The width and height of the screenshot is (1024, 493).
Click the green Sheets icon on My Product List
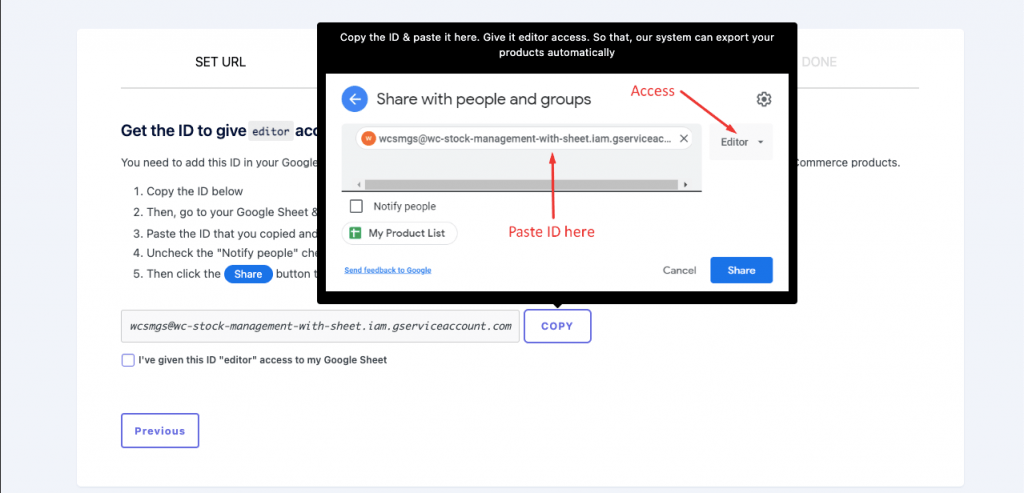[x=355, y=233]
